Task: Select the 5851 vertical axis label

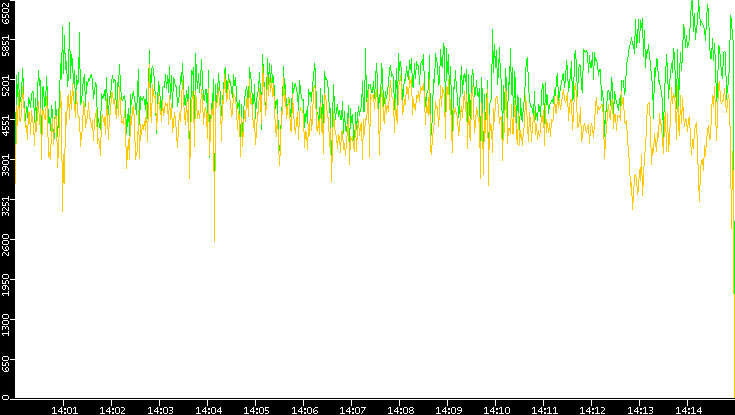Action: coord(6,46)
